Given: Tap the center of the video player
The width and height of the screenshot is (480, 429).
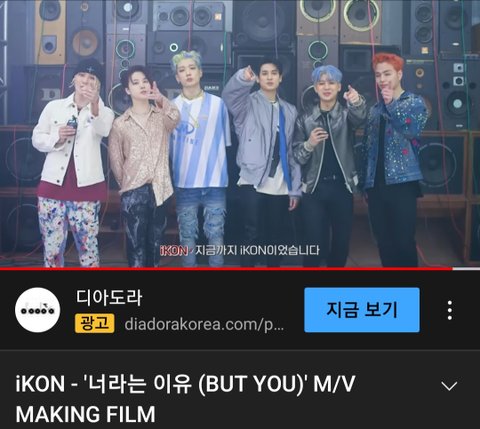Looking at the screenshot, I should [240, 133].
